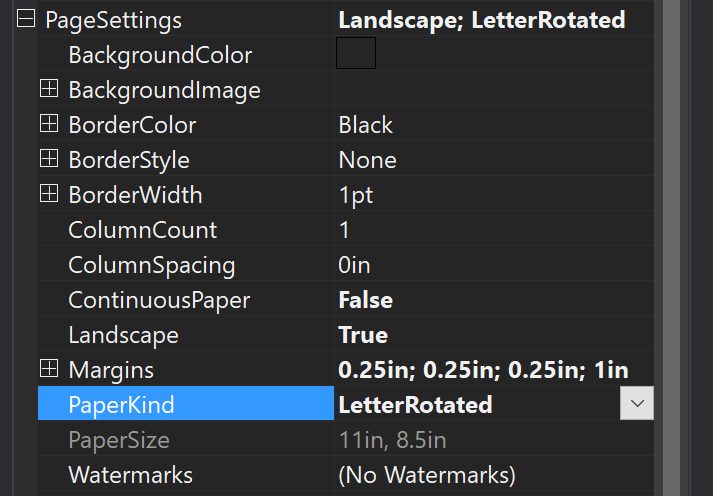This screenshot has width=713, height=496.
Task: Expand the BackgroundImage property
Action: pyautogui.click(x=48, y=90)
